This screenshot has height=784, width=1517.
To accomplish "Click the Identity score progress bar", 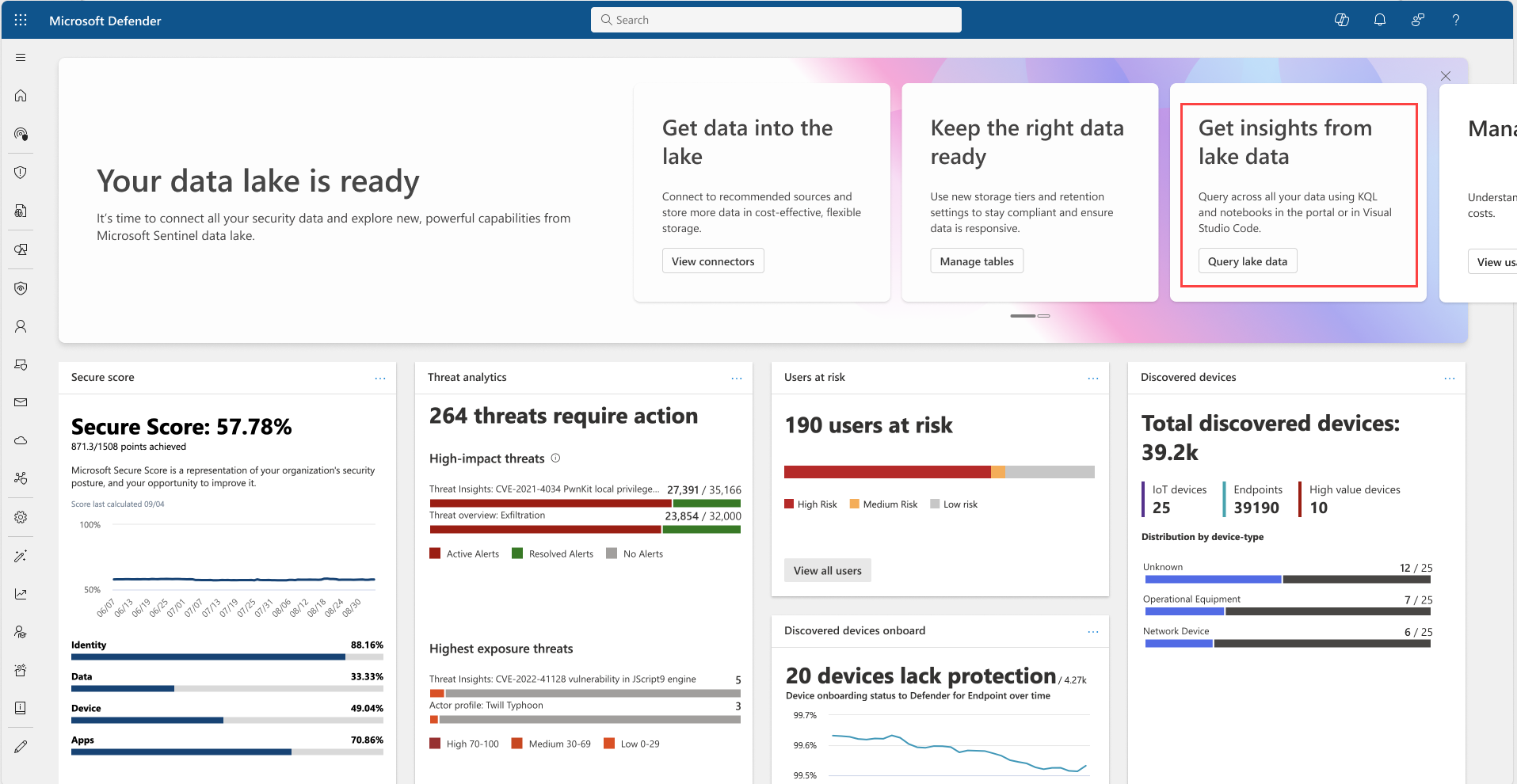I will point(227,657).
